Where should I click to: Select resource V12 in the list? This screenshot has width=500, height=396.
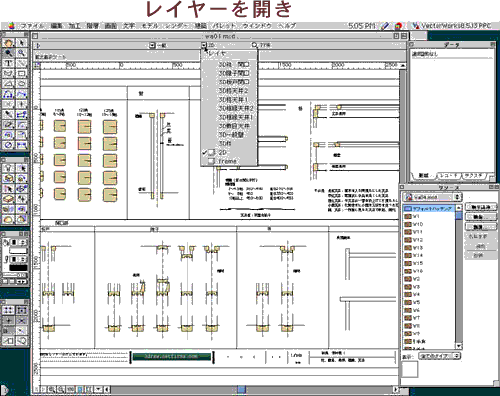tap(429, 240)
